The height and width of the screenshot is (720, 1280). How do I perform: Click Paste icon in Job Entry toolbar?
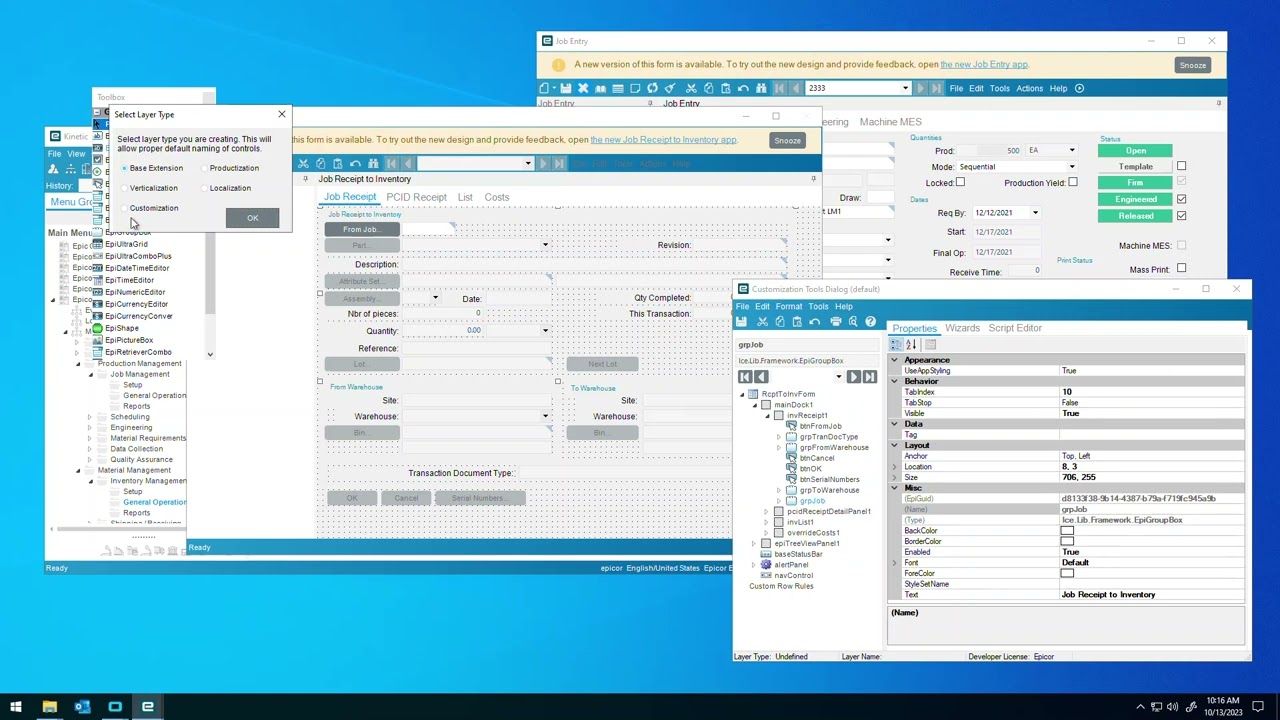coord(726,88)
